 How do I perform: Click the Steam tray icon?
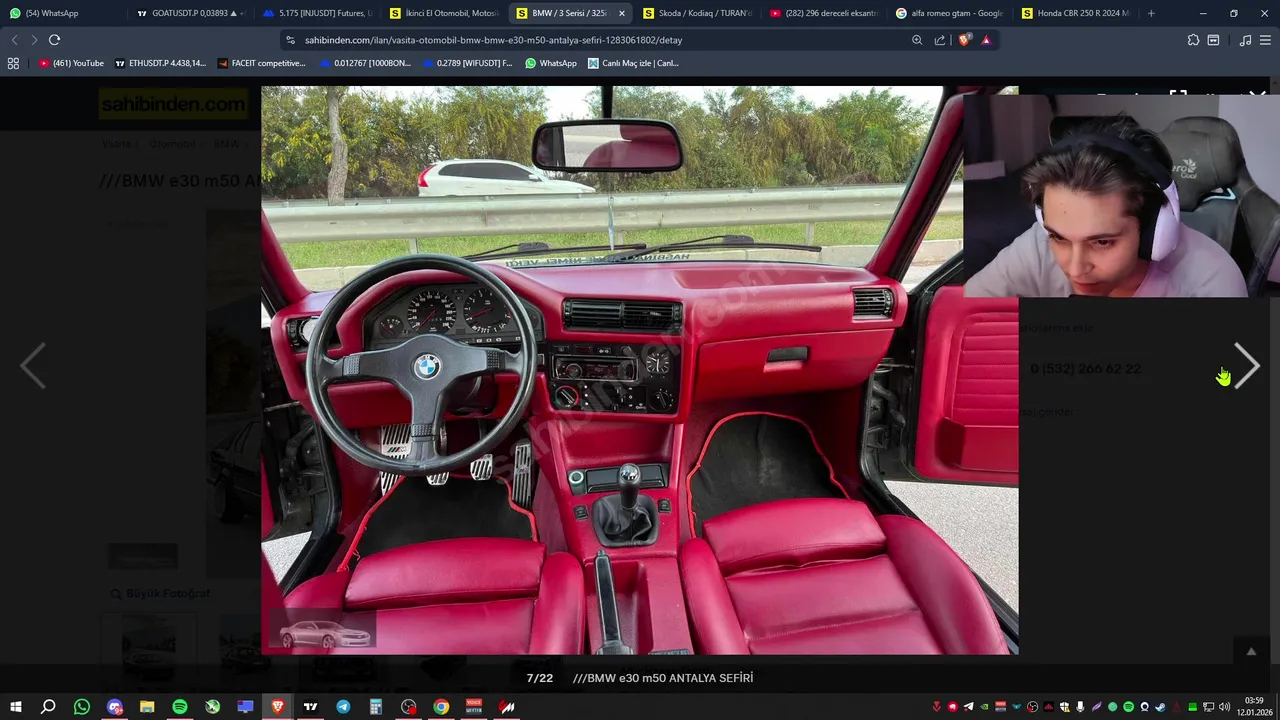pyautogui.click(x=1160, y=707)
